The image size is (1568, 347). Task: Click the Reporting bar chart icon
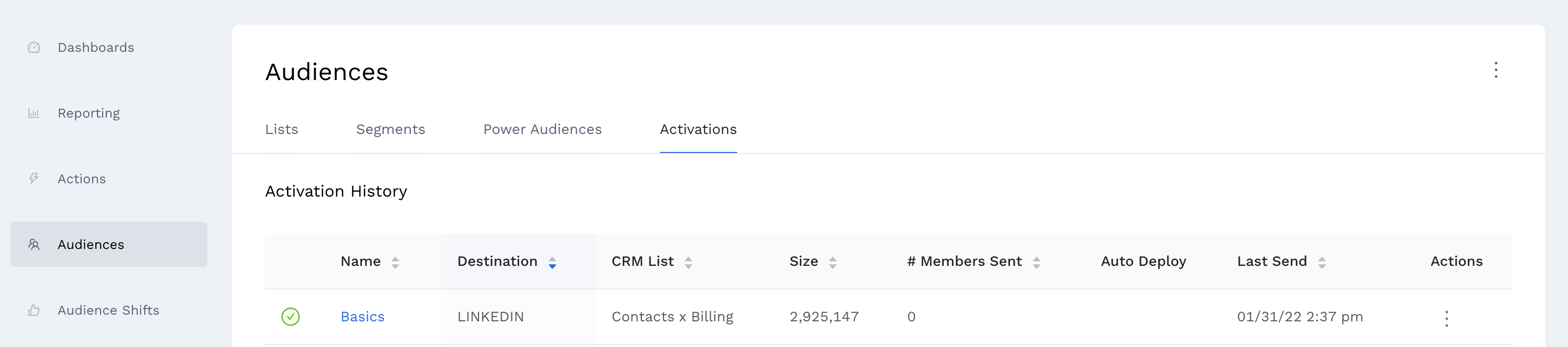[34, 113]
